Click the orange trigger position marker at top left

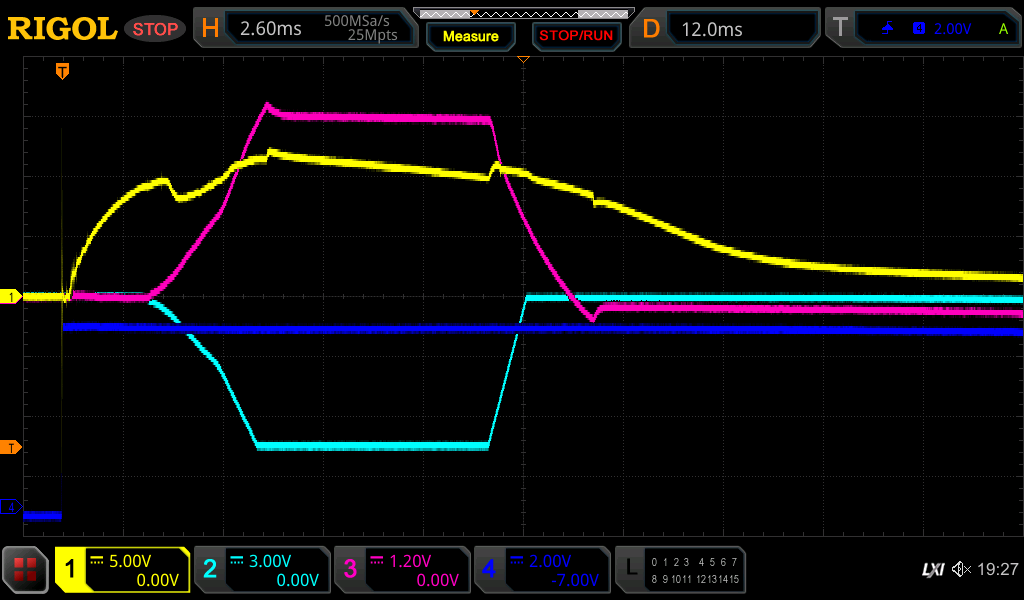coord(62,70)
